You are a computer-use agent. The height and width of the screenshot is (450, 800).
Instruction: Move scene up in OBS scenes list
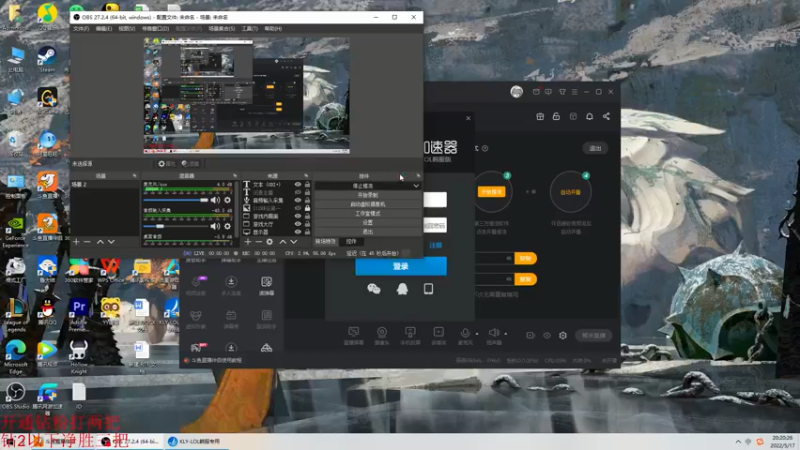click(x=100, y=242)
